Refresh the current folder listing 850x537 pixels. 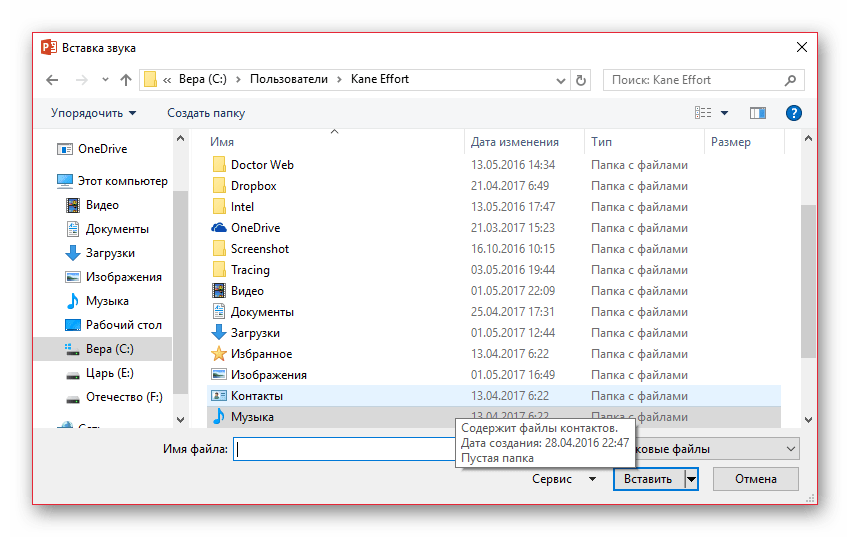581,80
